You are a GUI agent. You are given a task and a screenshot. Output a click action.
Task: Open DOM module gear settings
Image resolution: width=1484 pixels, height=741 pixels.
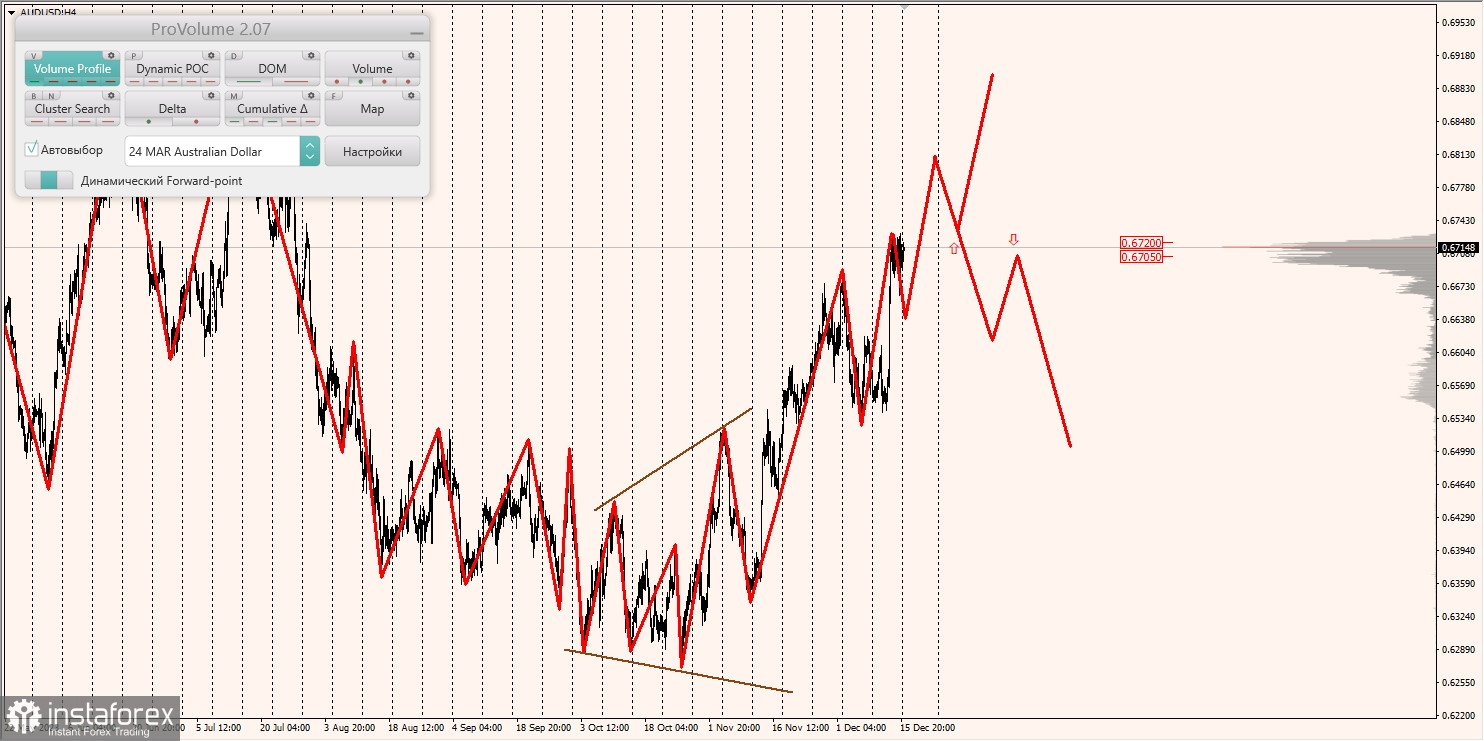point(311,56)
